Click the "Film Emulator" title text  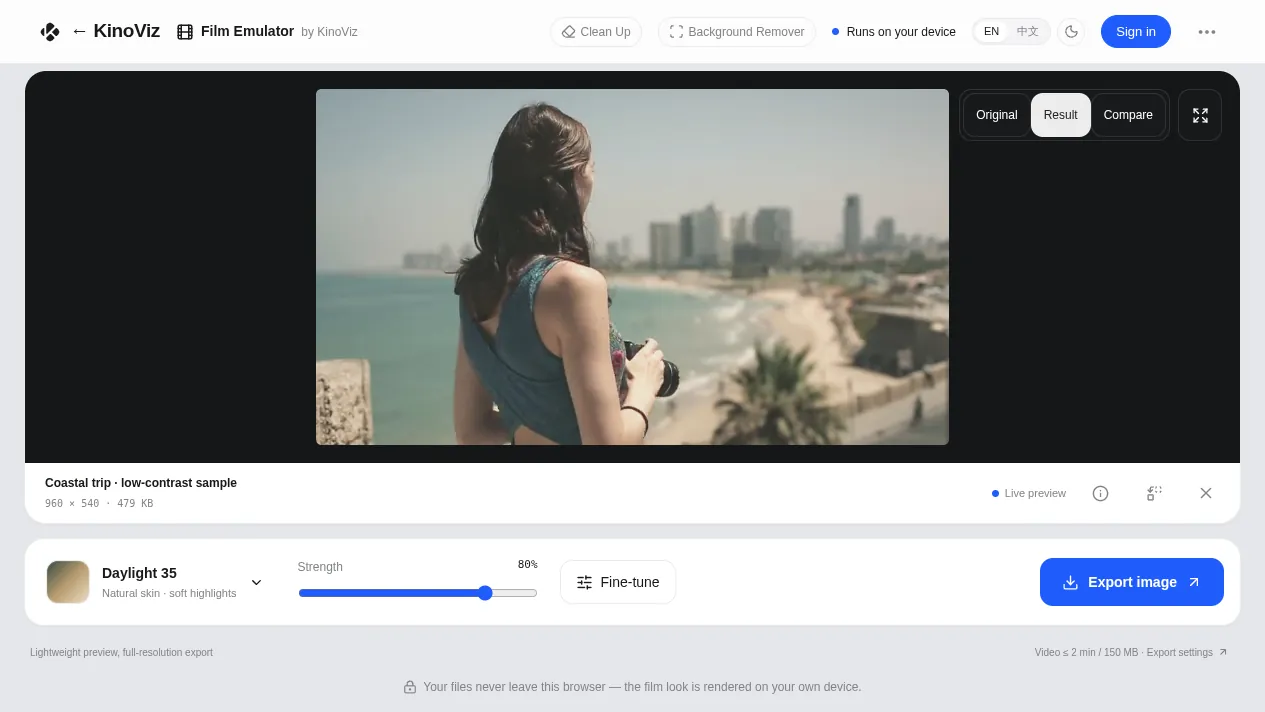247,31
